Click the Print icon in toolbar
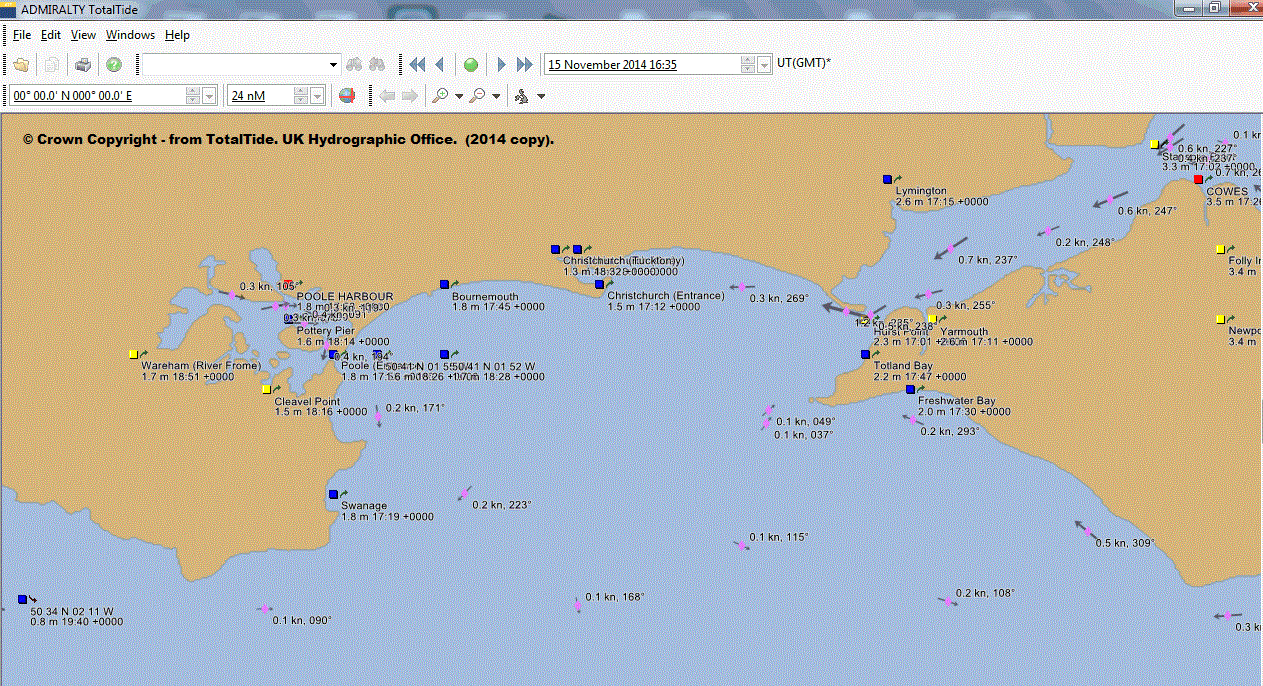The width and height of the screenshot is (1263, 686). pos(83,65)
